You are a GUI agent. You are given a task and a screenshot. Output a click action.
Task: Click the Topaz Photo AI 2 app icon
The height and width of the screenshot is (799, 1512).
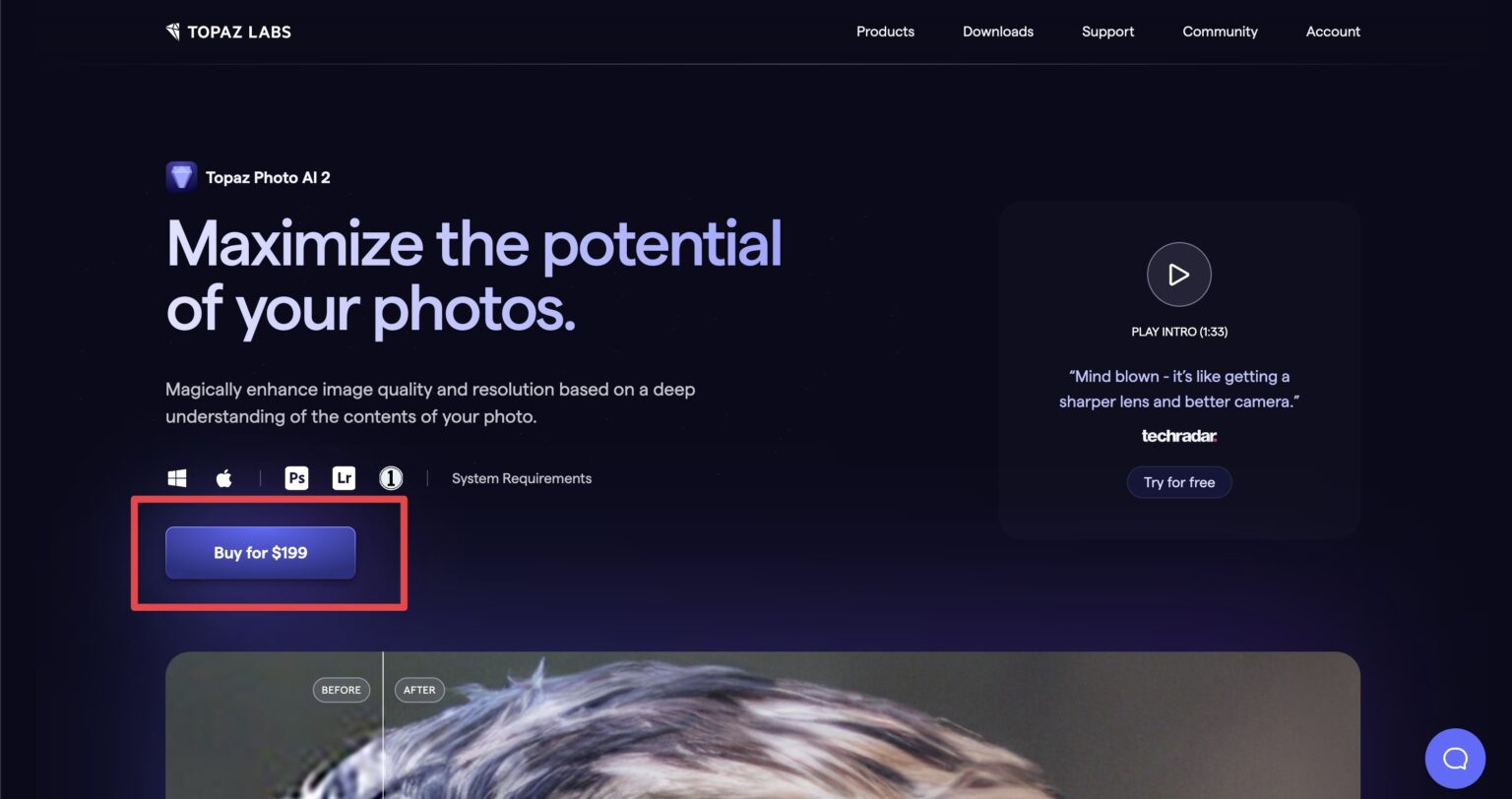coord(181,177)
